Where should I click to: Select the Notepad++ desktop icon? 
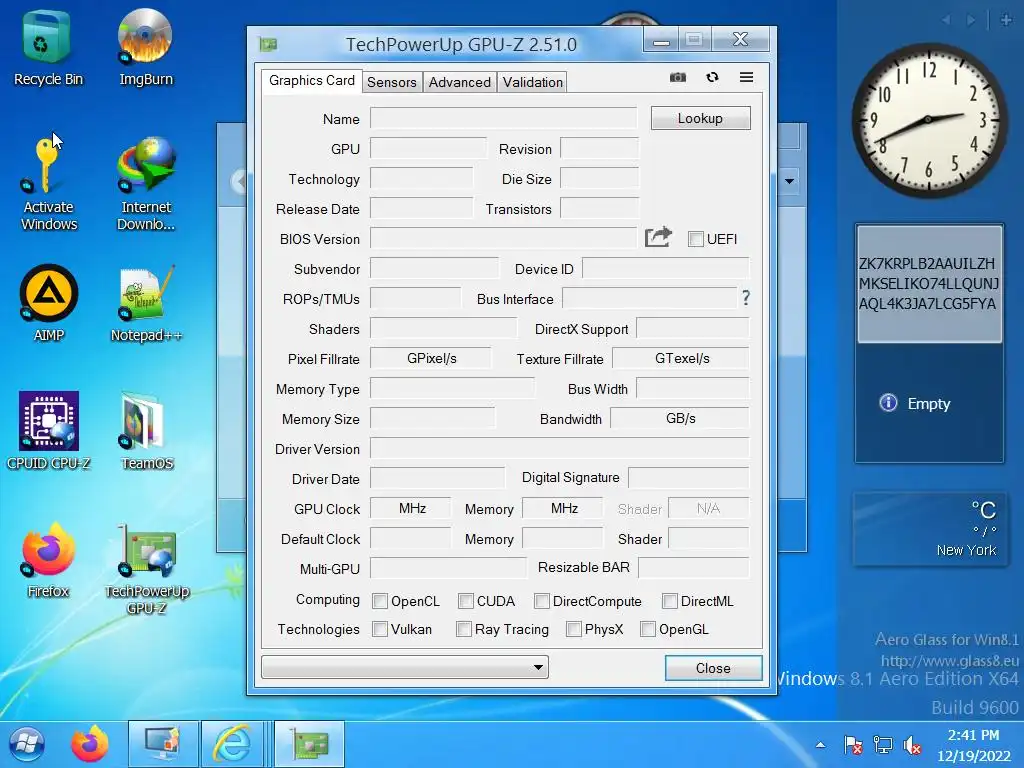point(146,303)
